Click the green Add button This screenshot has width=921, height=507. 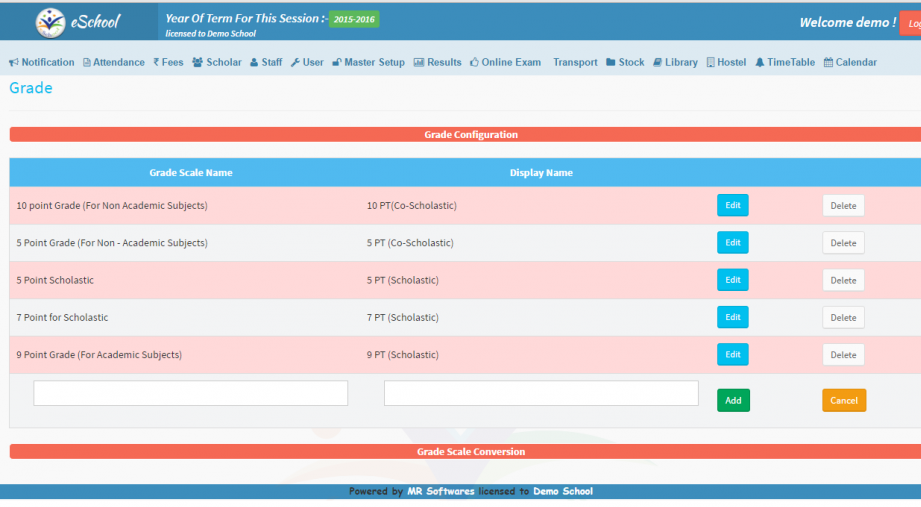click(733, 400)
